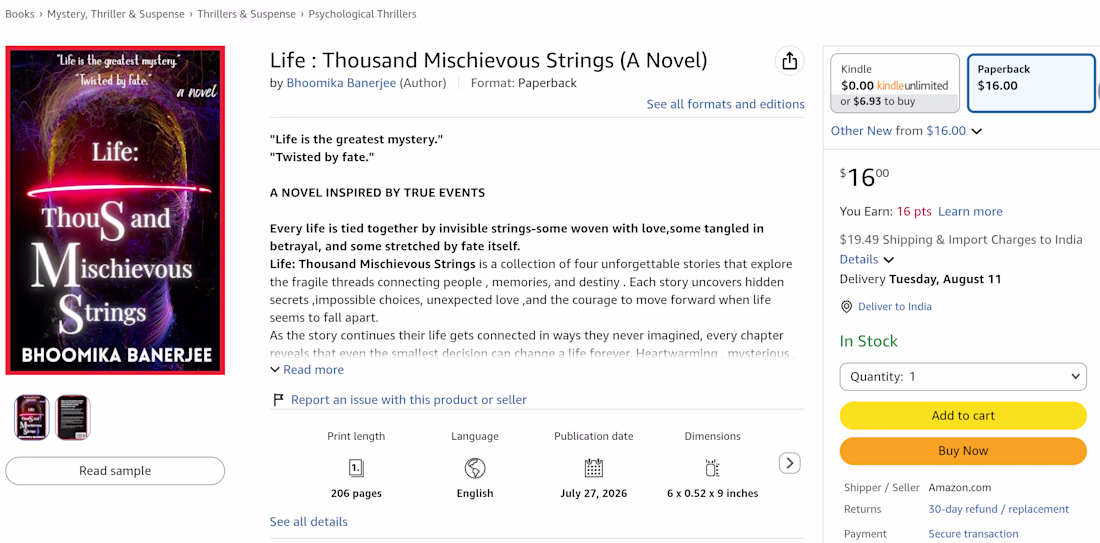Click the Buy Now button
This screenshot has width=1100, height=543.
(963, 451)
